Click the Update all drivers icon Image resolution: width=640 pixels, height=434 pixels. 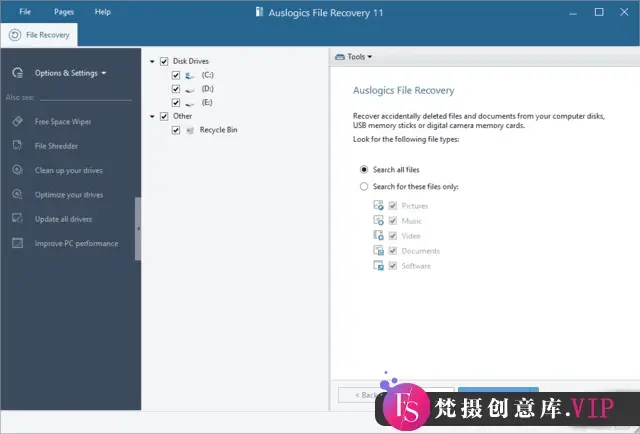[18, 218]
